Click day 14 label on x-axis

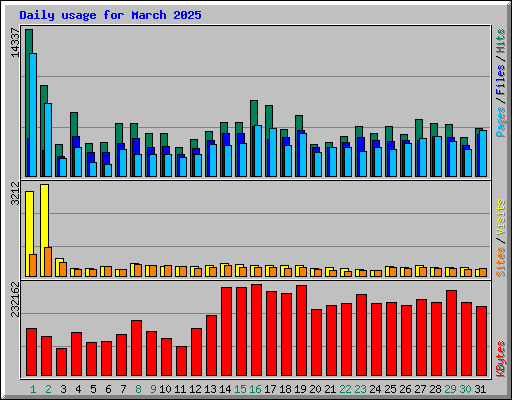click(225, 389)
